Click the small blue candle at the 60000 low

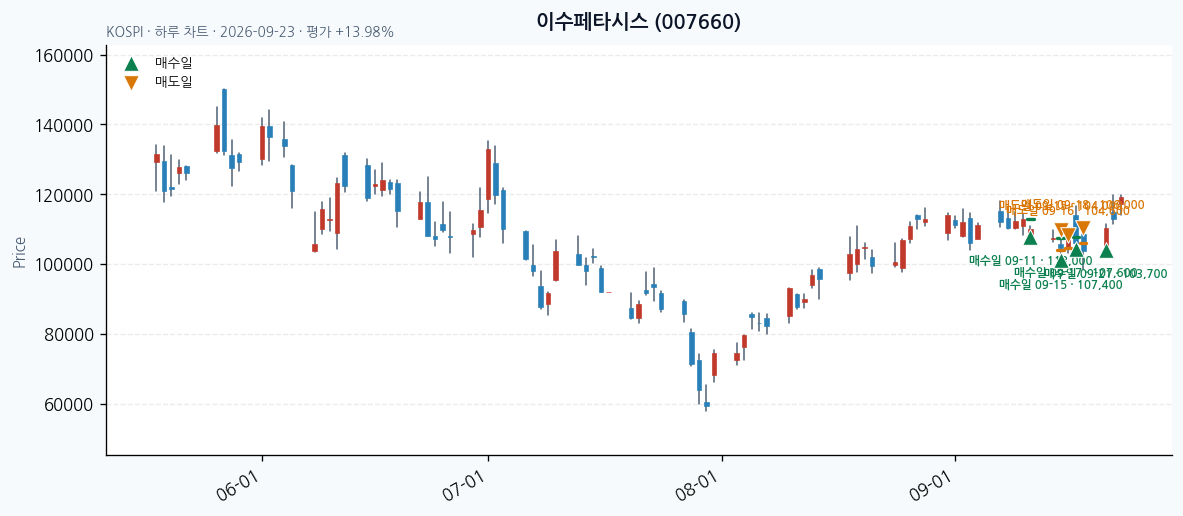tap(707, 405)
